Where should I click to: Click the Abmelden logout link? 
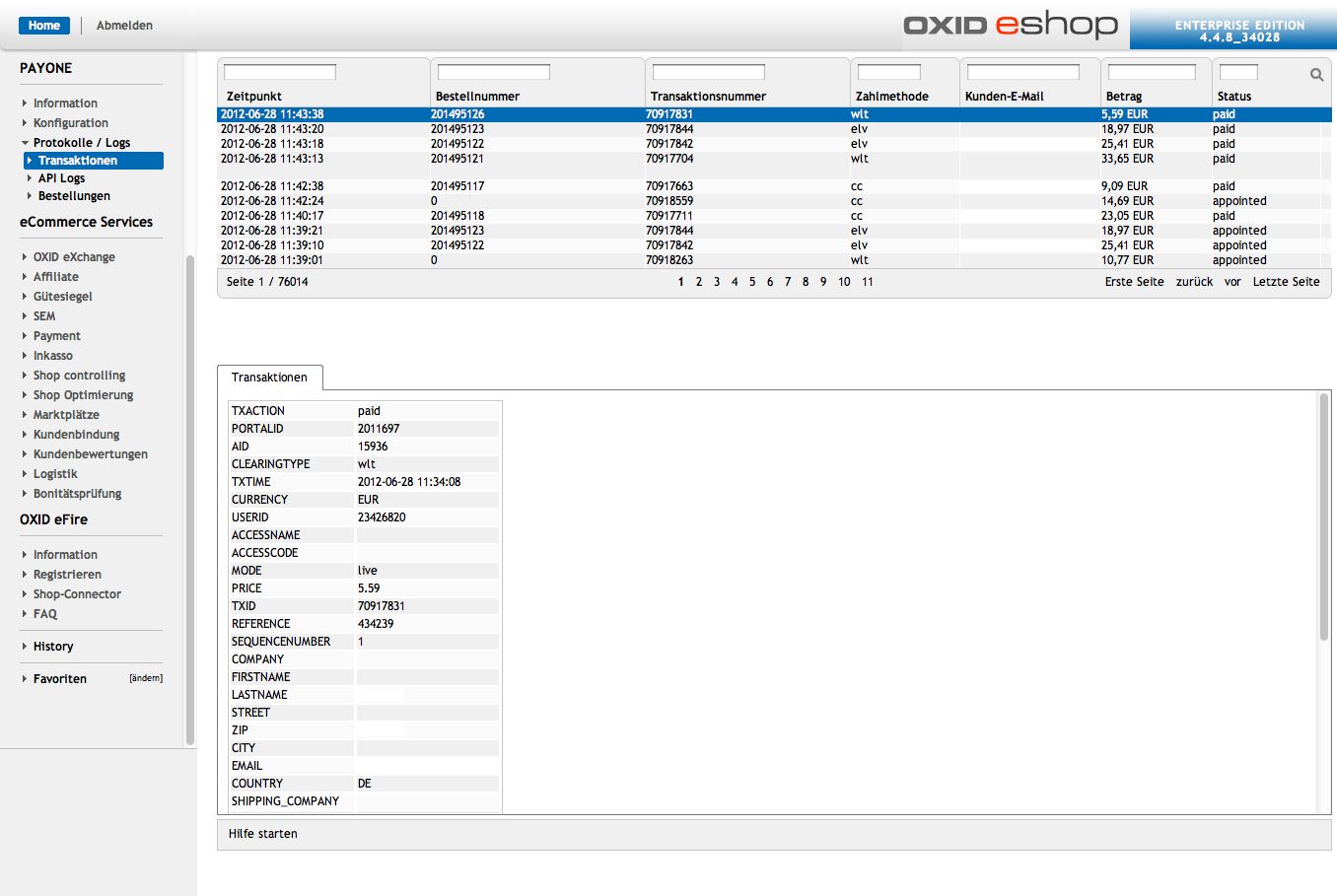(x=124, y=26)
